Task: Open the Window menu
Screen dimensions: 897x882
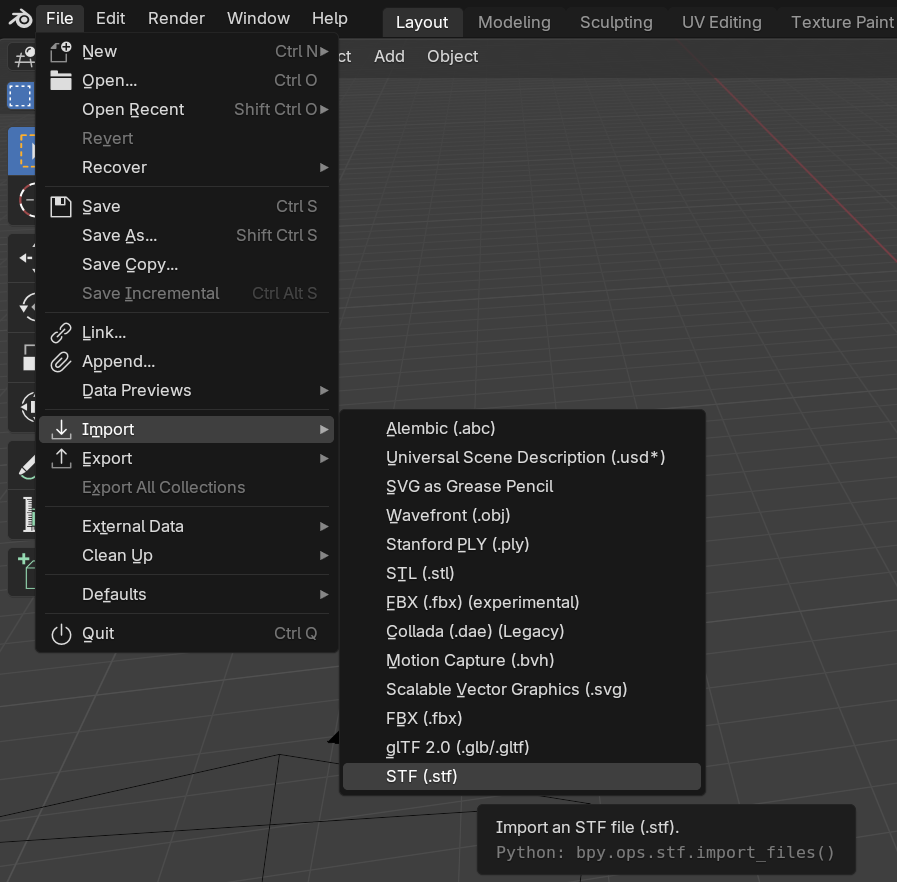Action: click(258, 18)
